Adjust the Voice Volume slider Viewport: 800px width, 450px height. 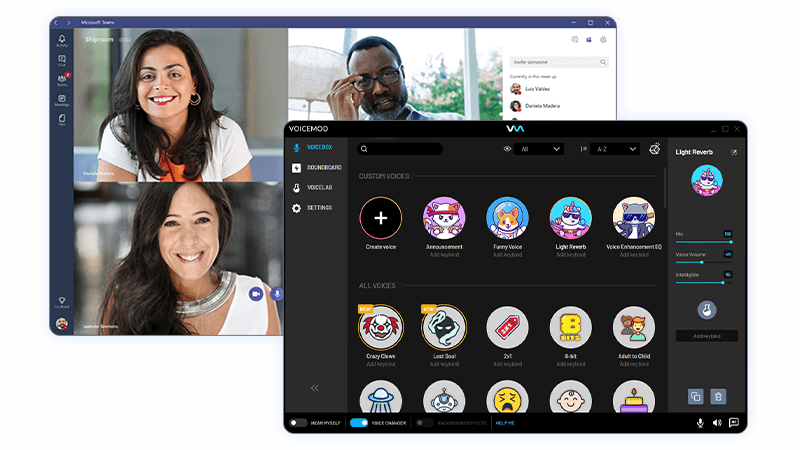(704, 262)
